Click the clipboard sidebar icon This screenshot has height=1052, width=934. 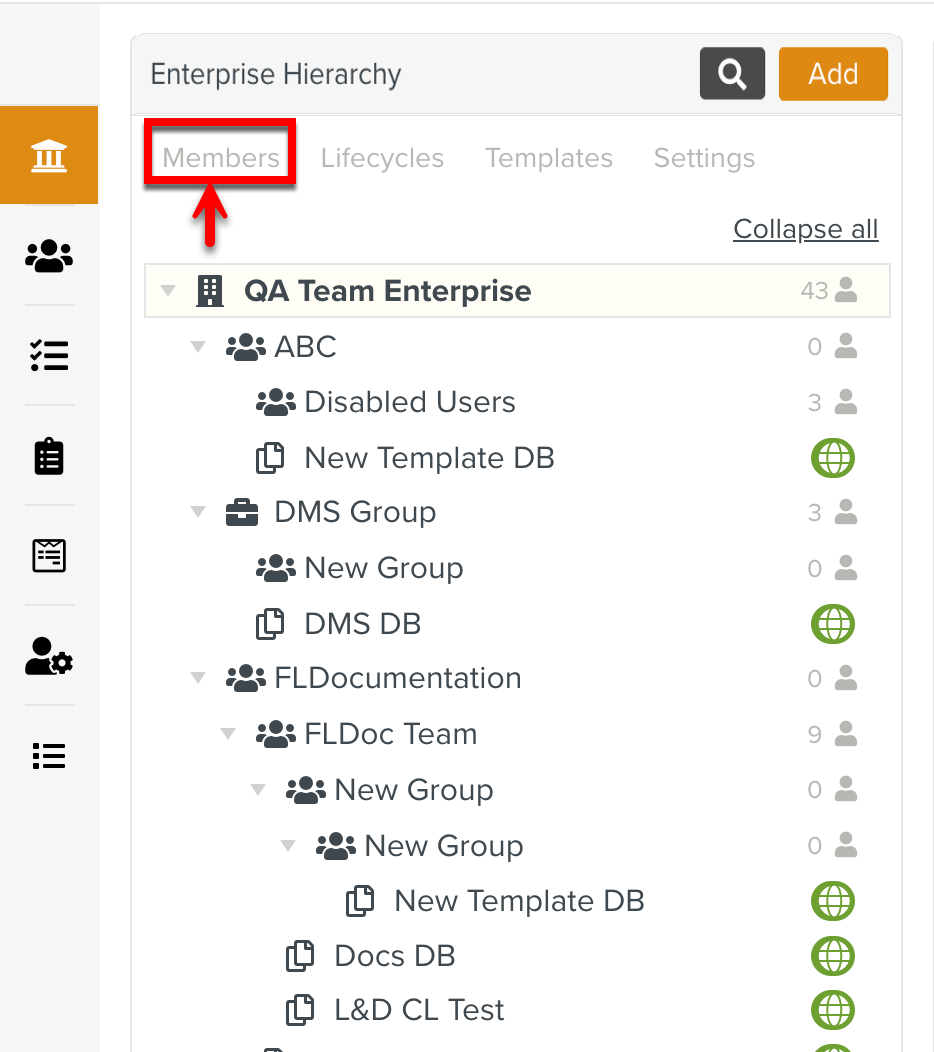(x=49, y=456)
